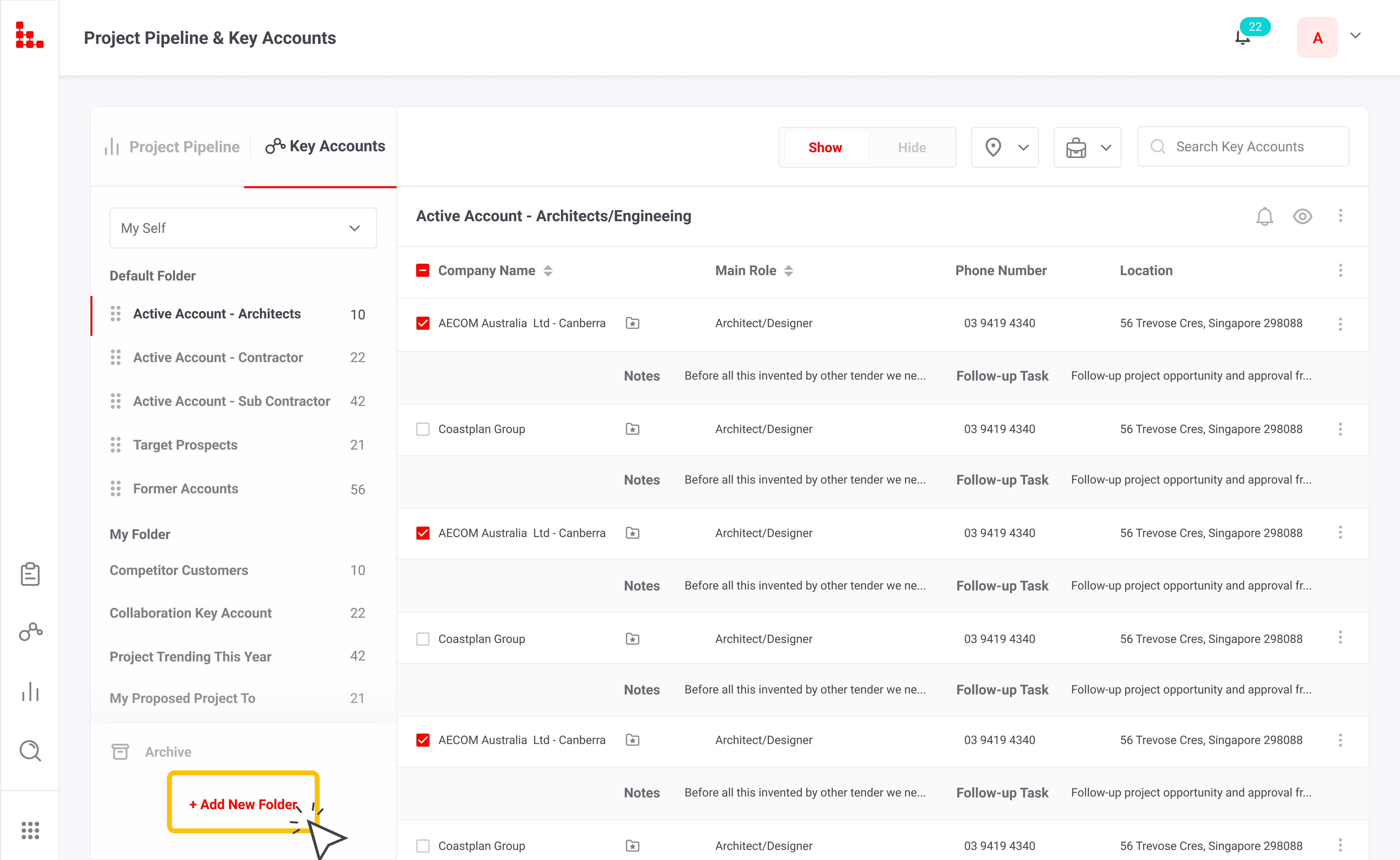Open the location pin filter dropdown
The height and width of the screenshot is (860, 1400).
tap(1005, 147)
